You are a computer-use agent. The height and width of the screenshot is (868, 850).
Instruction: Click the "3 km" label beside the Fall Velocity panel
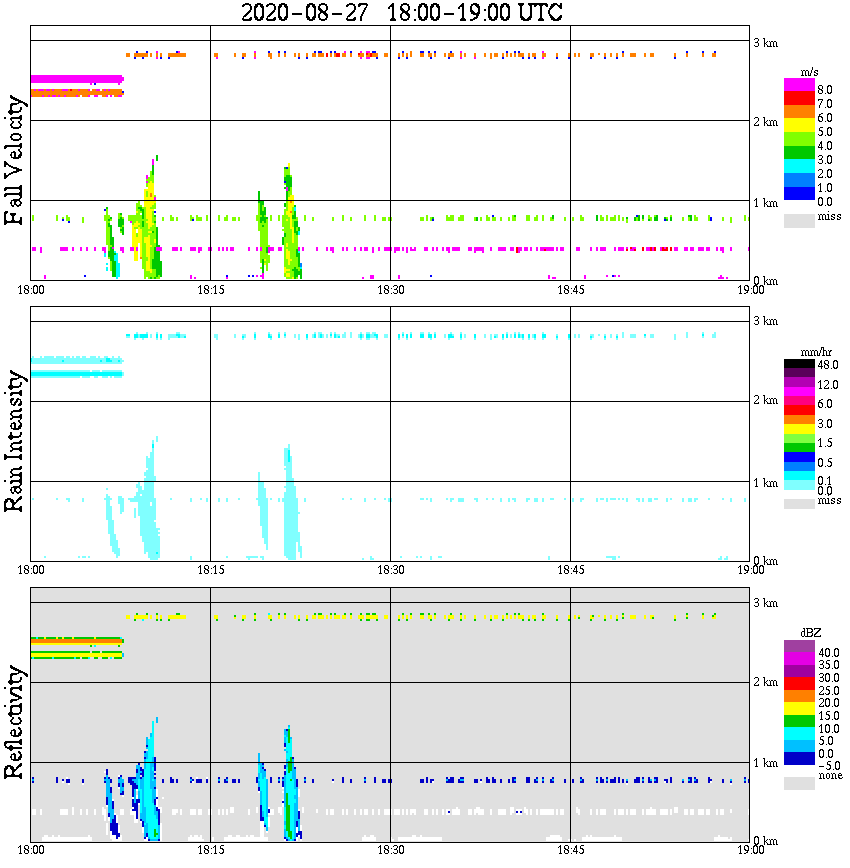coord(766,44)
